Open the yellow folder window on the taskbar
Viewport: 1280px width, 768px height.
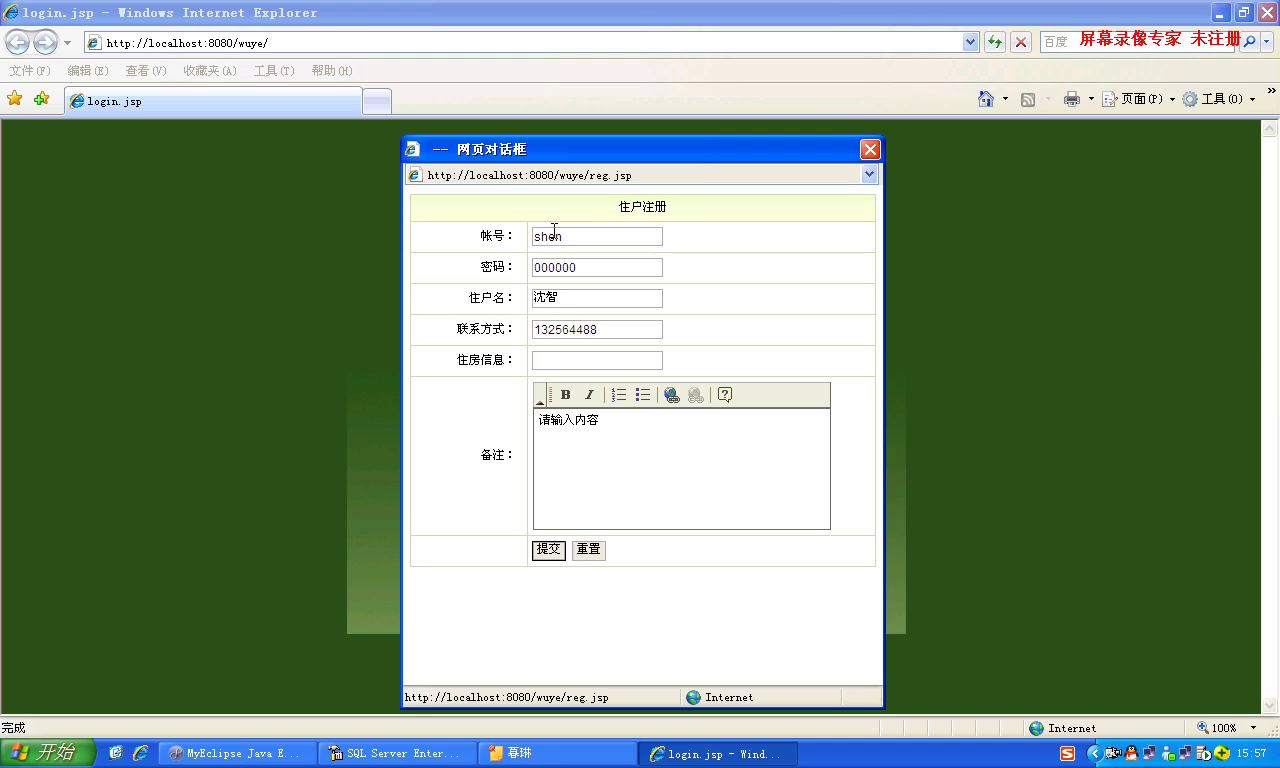[x=558, y=754]
